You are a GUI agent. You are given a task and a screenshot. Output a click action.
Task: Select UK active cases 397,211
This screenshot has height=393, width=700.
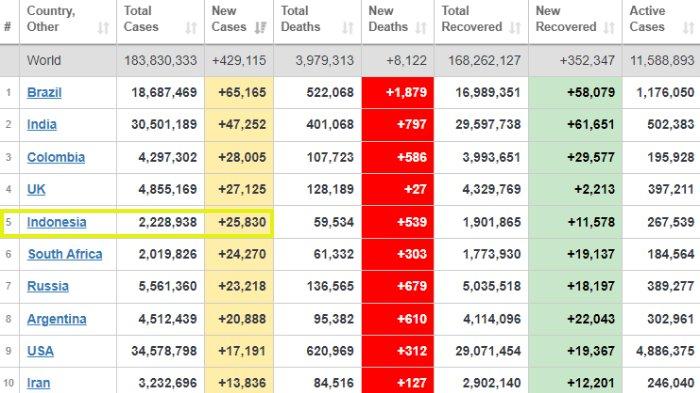click(x=671, y=189)
